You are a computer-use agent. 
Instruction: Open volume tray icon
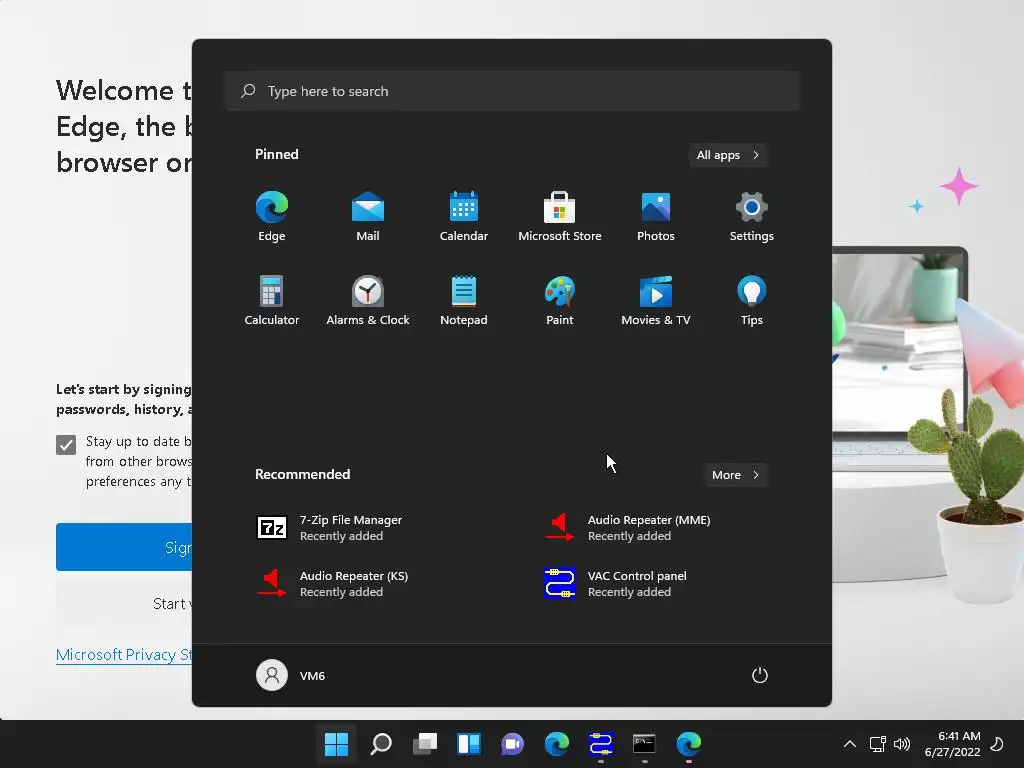pyautogui.click(x=902, y=744)
